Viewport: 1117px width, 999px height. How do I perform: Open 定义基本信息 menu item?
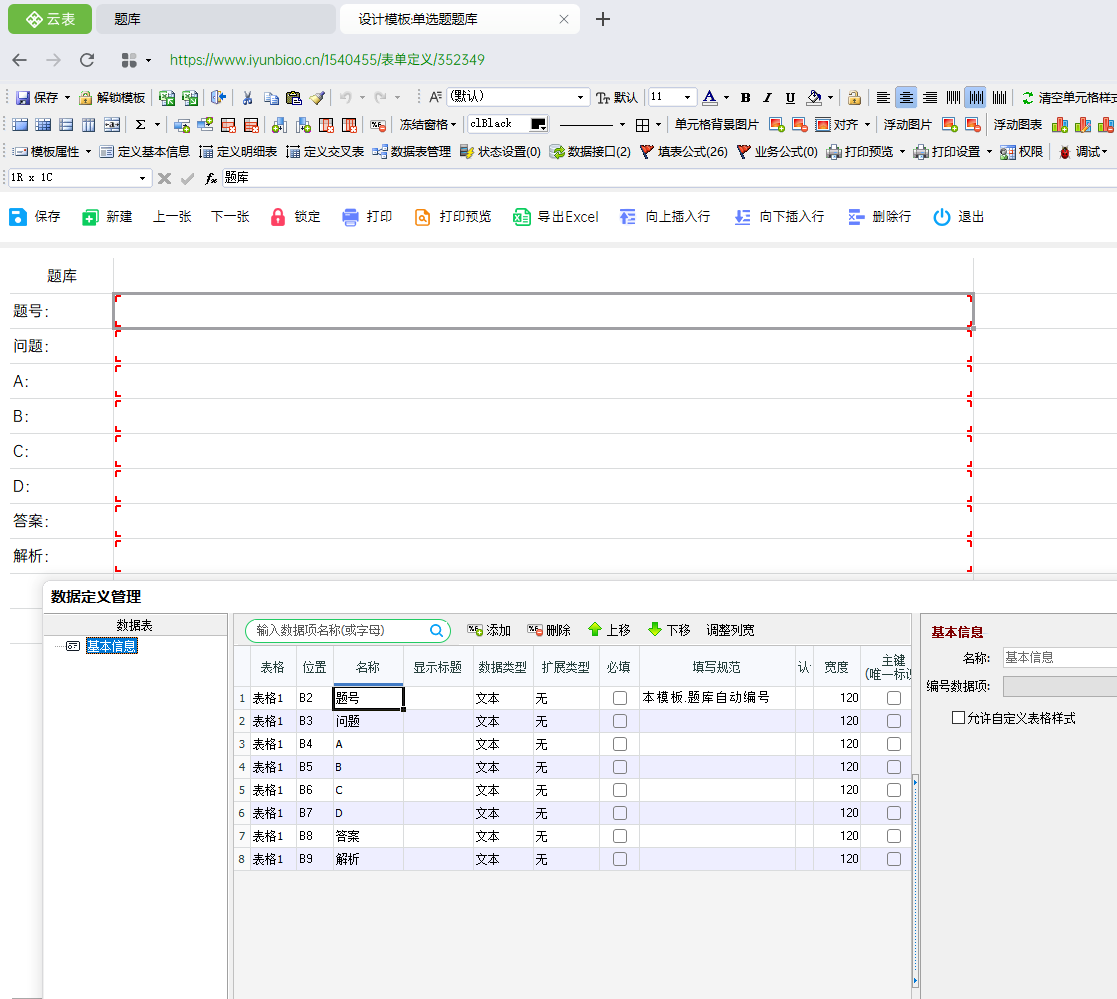[145, 152]
